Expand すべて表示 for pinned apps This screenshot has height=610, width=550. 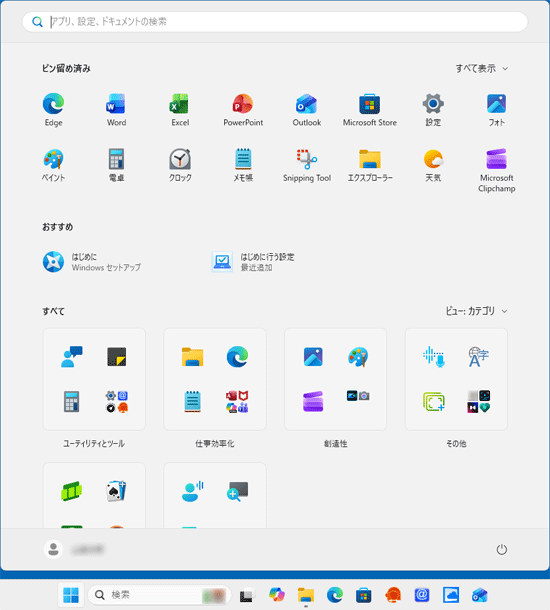(482, 68)
